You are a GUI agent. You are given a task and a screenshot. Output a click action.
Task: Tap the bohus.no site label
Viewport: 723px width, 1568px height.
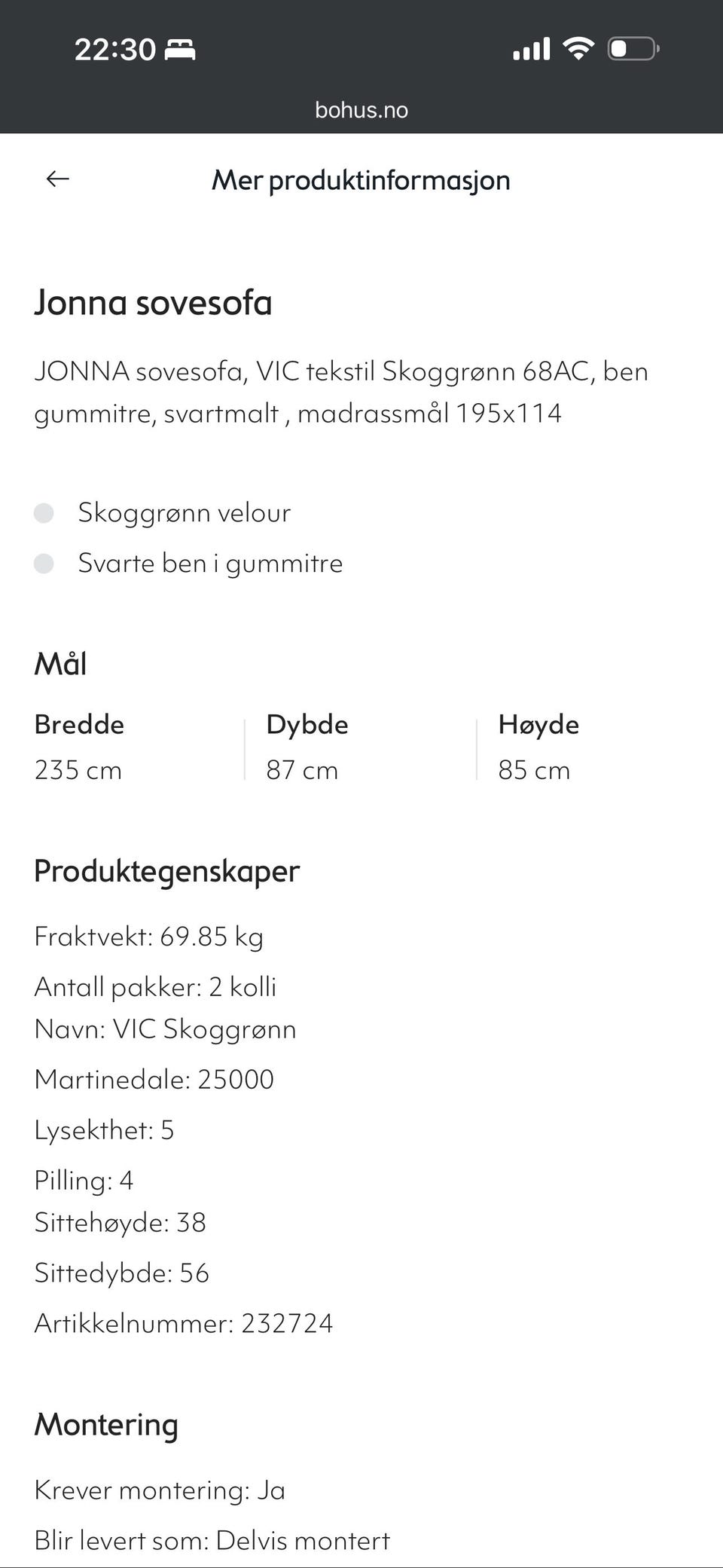[x=361, y=110]
